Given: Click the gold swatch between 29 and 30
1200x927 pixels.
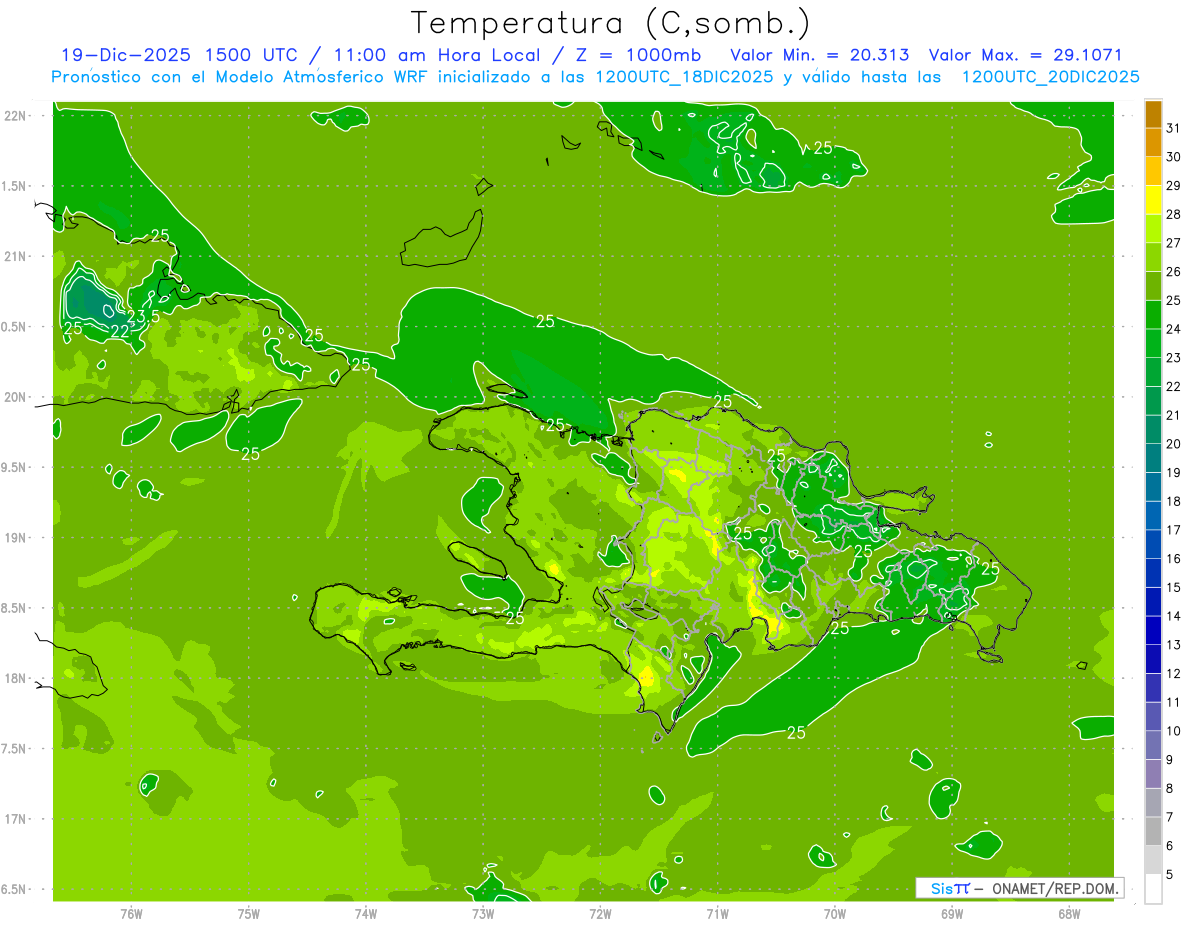Looking at the screenshot, I should click(1153, 171).
